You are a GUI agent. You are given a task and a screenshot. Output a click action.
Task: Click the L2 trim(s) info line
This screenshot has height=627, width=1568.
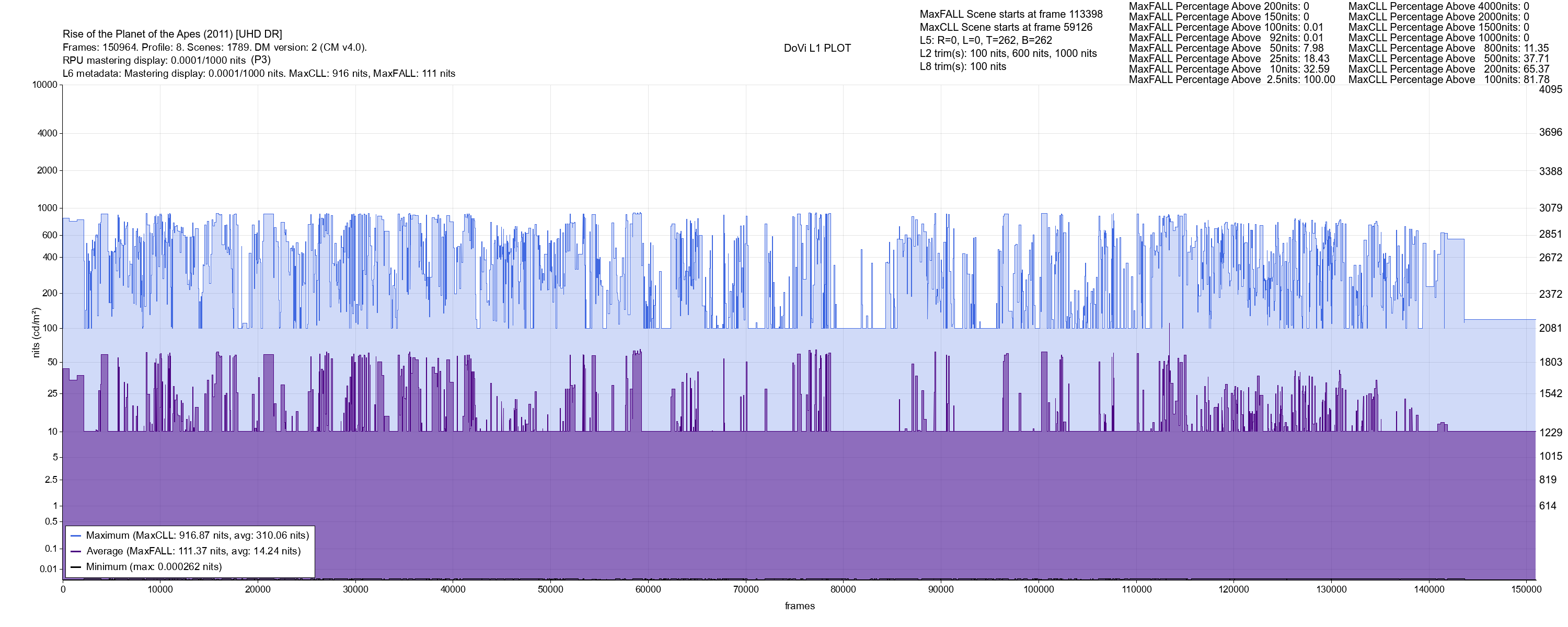coord(1008,54)
